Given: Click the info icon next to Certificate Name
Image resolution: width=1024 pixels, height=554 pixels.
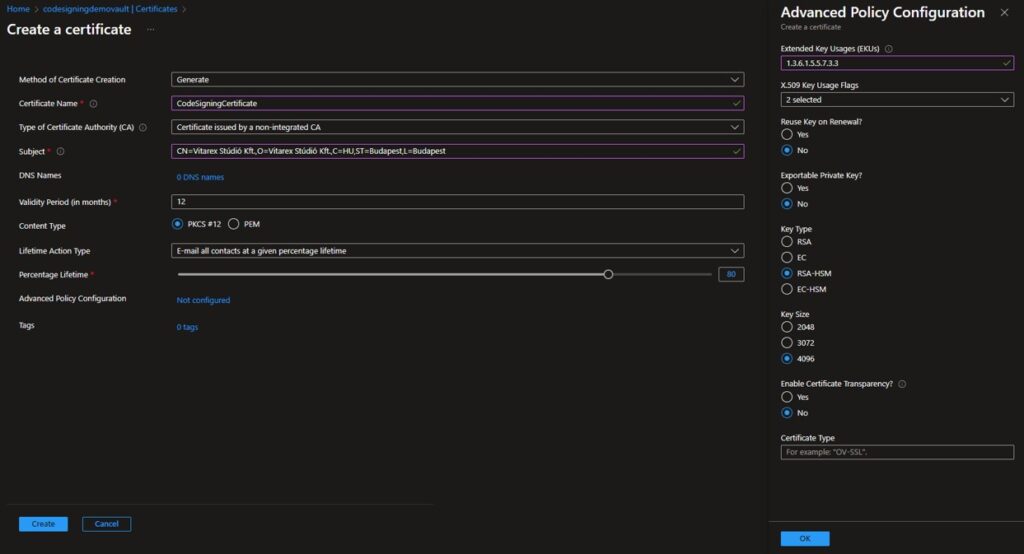Looking at the screenshot, I should click(93, 104).
